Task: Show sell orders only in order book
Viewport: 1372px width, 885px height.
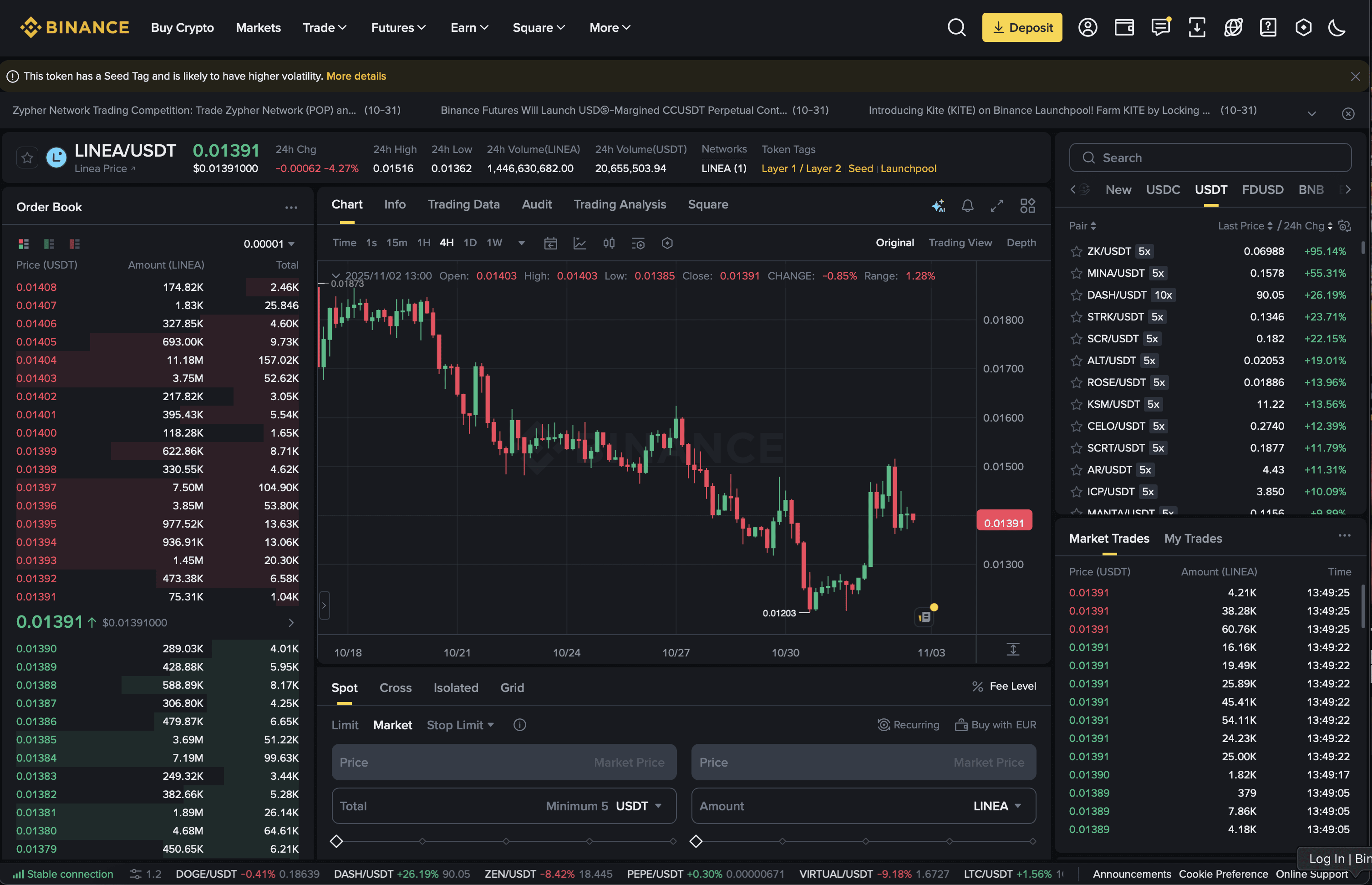Action: (x=75, y=244)
